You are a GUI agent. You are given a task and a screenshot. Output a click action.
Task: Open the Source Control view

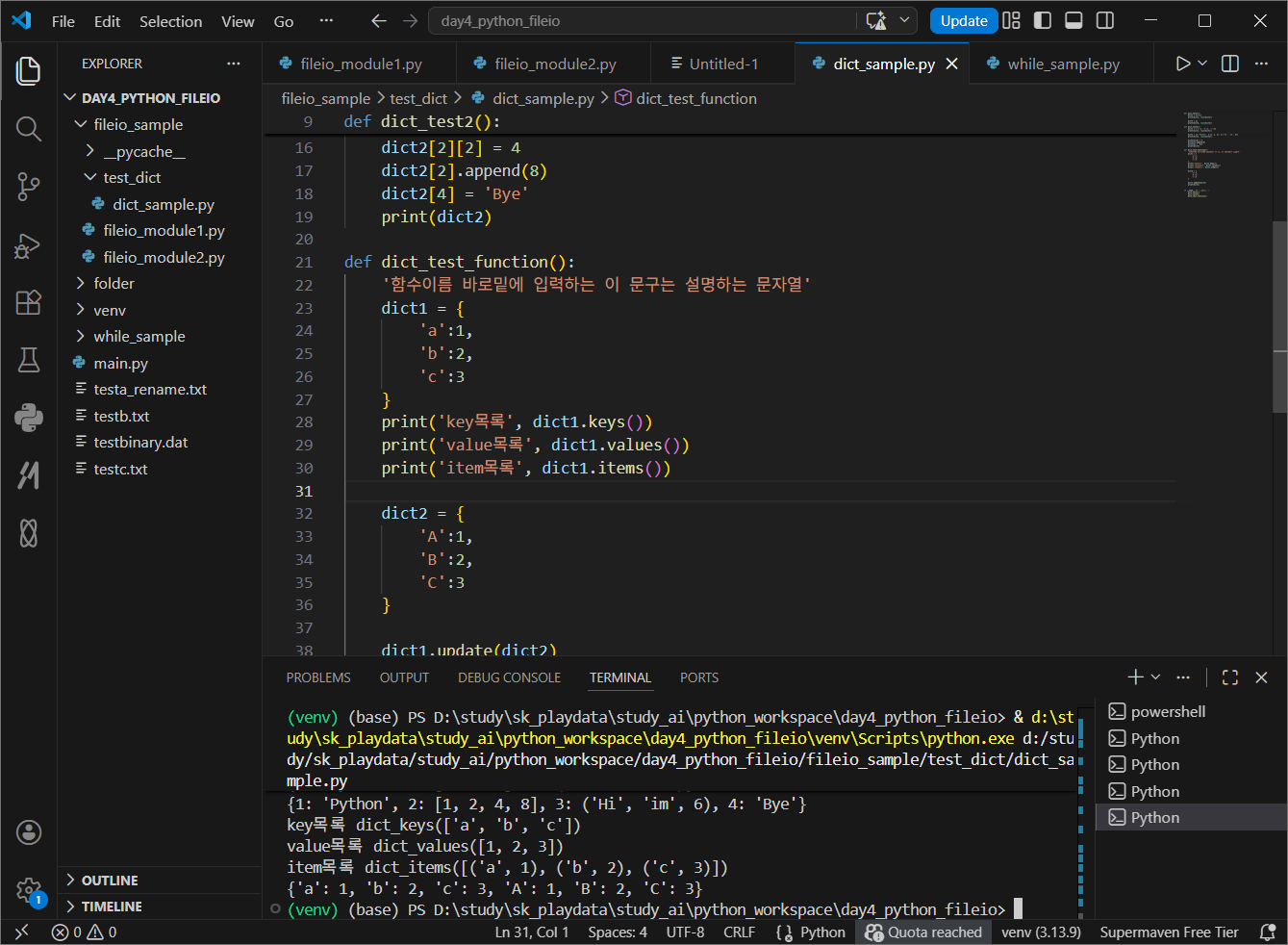pyautogui.click(x=29, y=187)
